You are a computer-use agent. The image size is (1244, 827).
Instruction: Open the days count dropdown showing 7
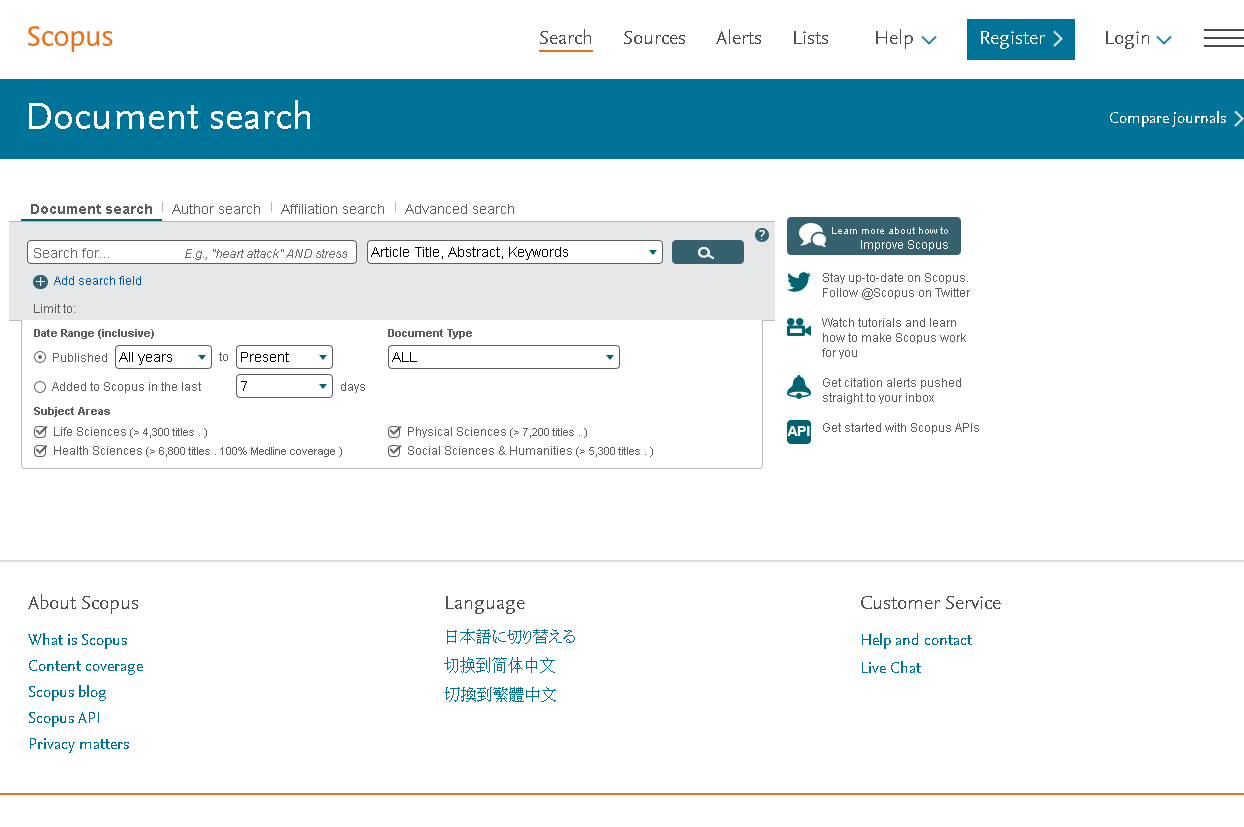click(284, 386)
